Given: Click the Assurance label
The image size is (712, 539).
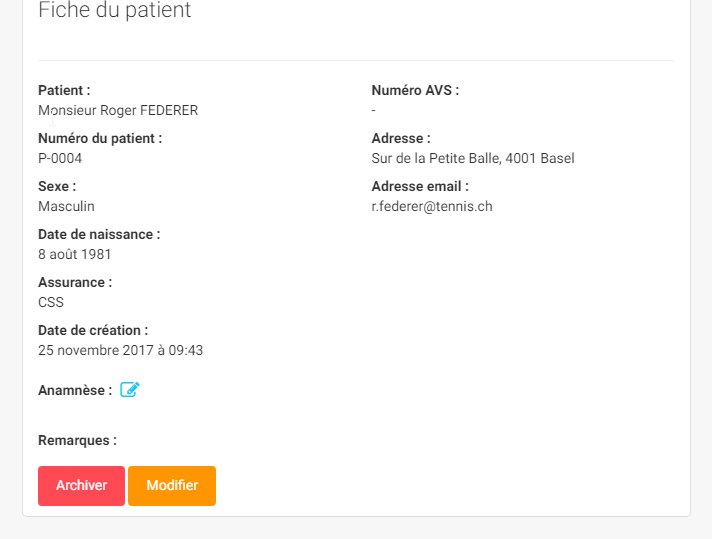Looking at the screenshot, I should [75, 282].
